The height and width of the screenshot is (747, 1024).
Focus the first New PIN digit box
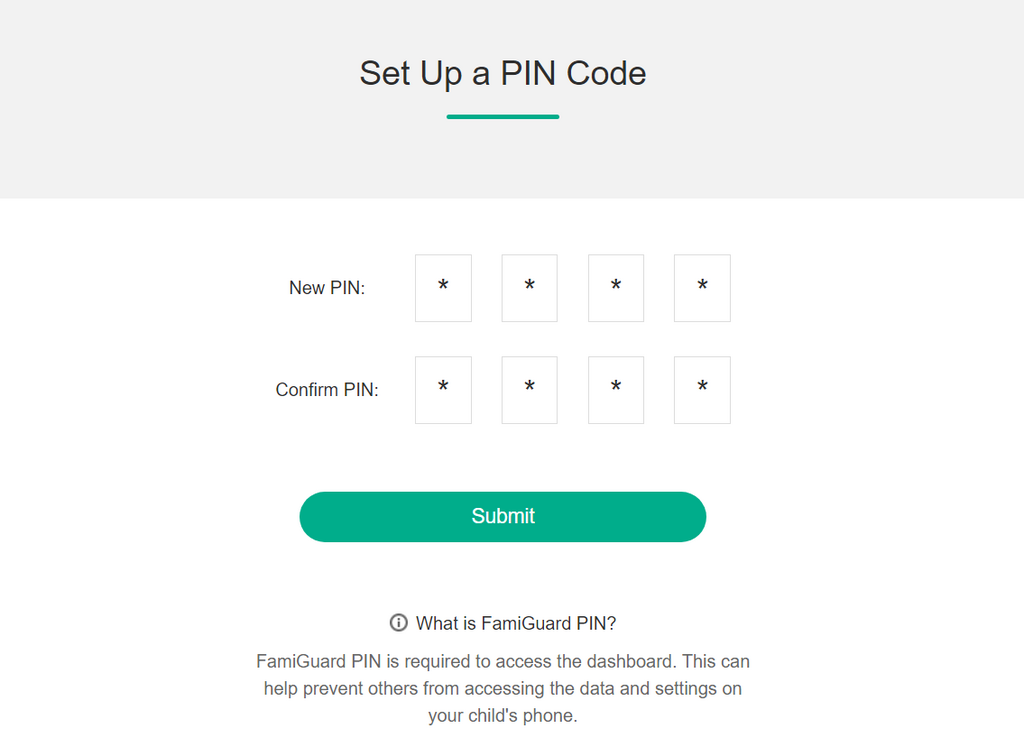coord(443,288)
